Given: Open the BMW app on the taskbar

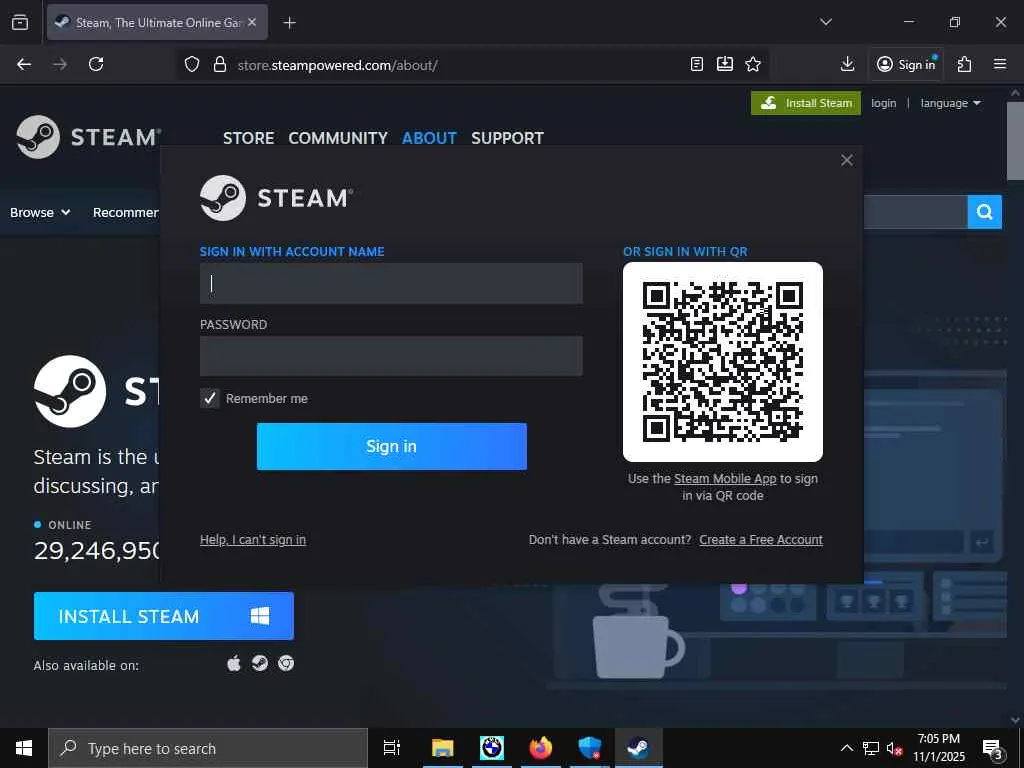Looking at the screenshot, I should click(x=492, y=748).
